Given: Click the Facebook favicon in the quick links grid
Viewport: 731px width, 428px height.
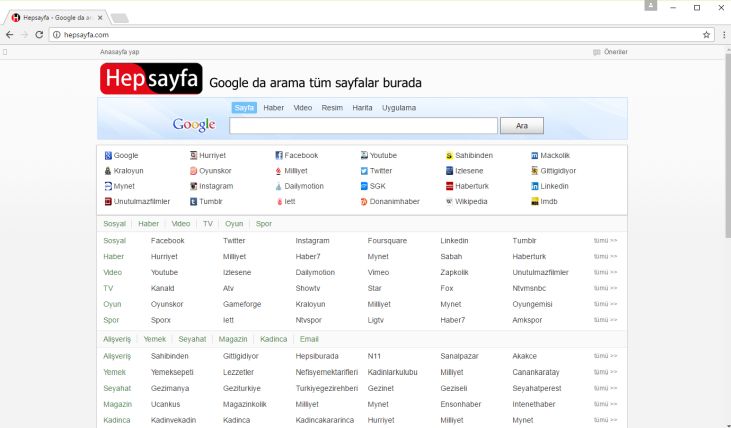Looking at the screenshot, I should (x=279, y=156).
